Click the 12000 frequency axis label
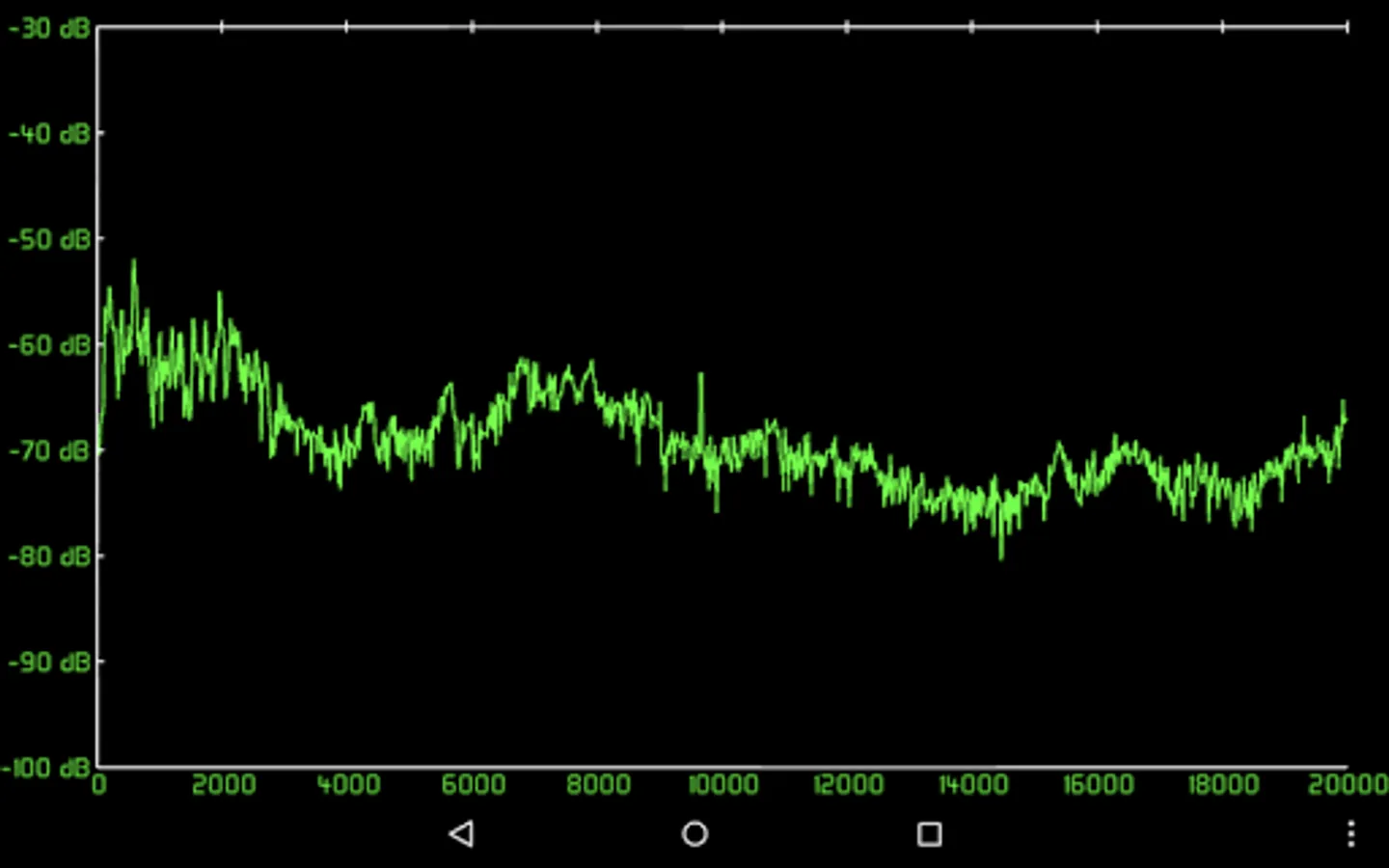Image resolution: width=1389 pixels, height=868 pixels. (x=848, y=784)
